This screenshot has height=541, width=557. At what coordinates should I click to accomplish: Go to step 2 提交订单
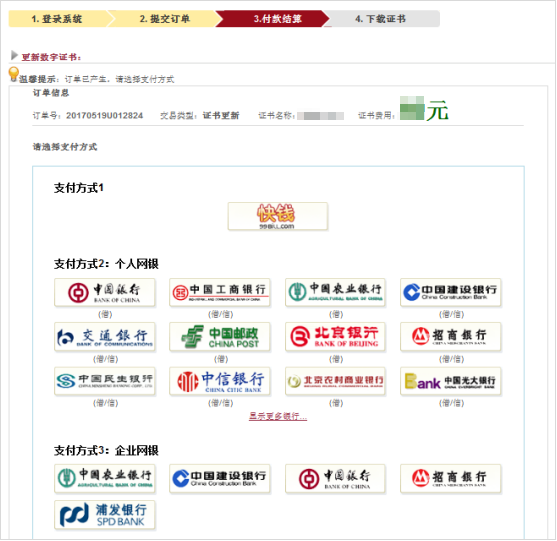click(x=165, y=19)
